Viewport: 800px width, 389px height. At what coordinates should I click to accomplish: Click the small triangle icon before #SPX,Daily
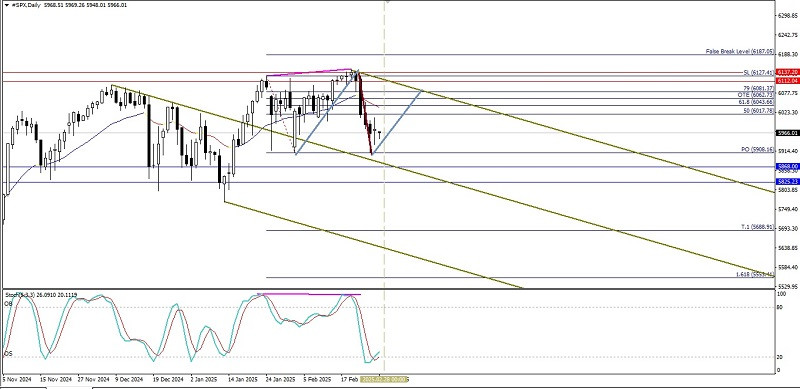[7, 5]
